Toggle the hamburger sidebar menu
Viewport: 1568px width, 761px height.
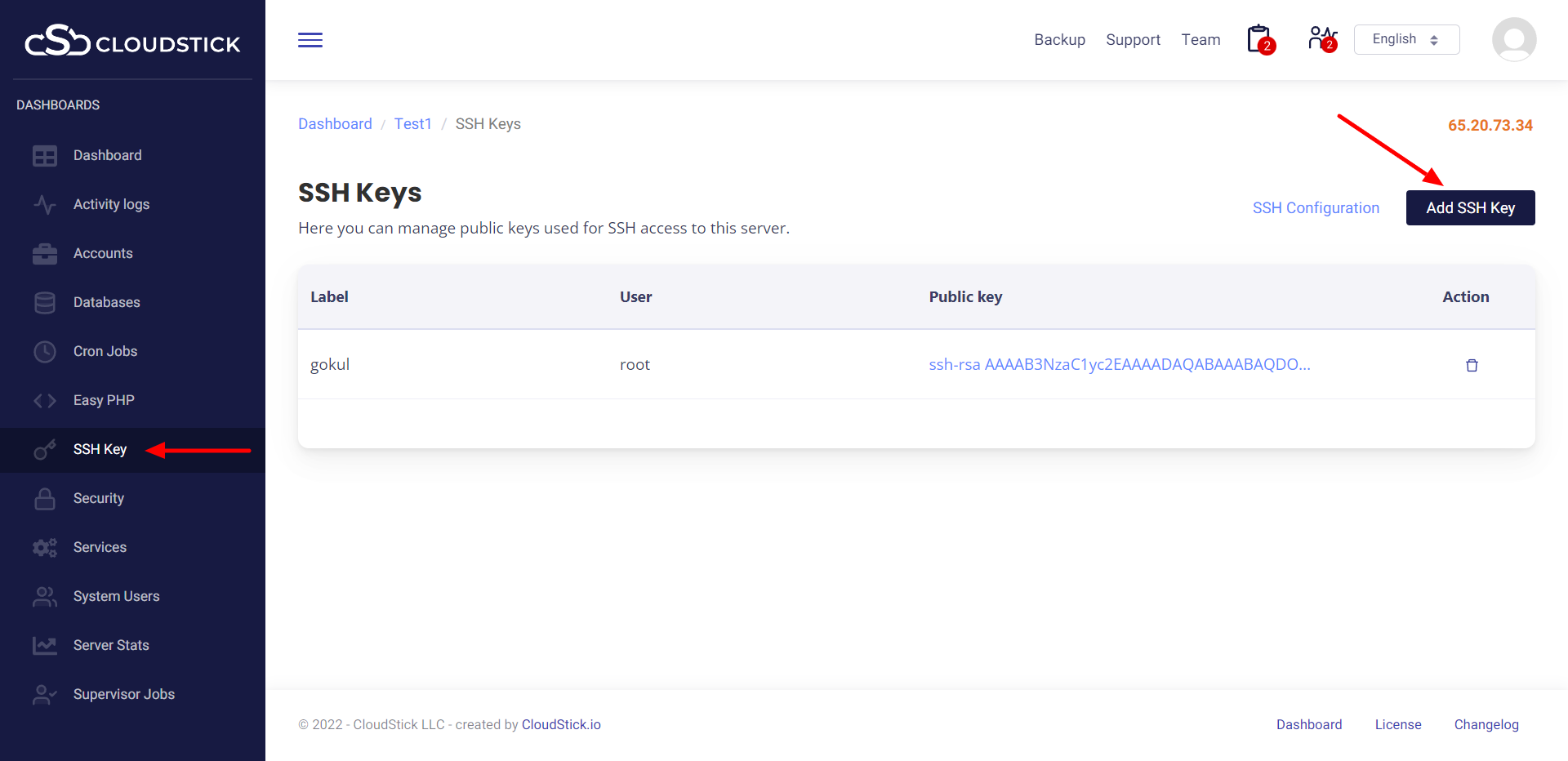pos(310,40)
